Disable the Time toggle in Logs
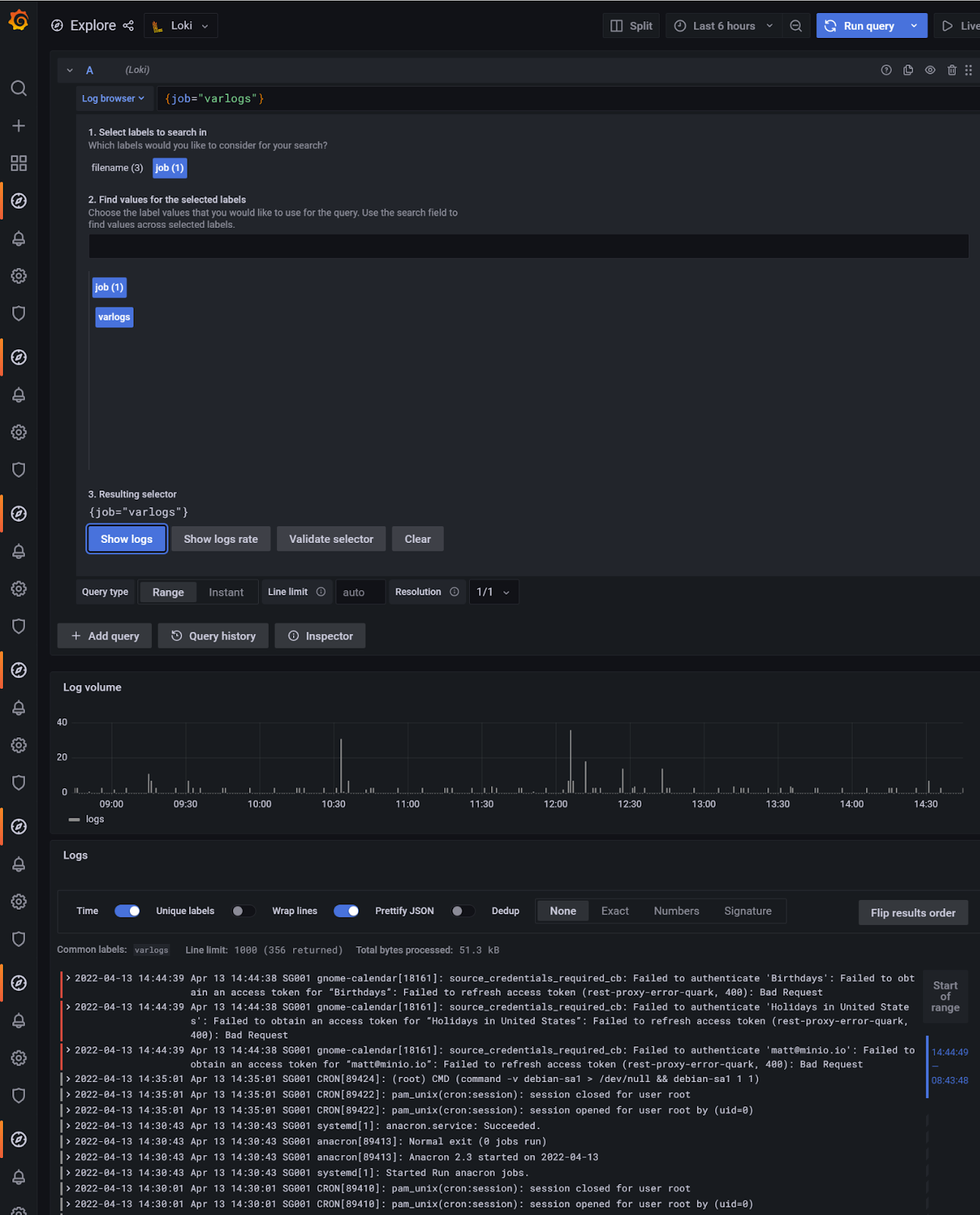 [127, 911]
